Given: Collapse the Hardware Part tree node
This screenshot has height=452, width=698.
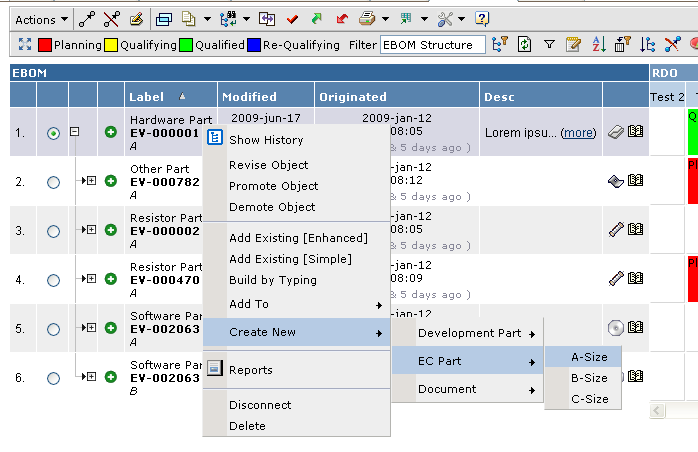Looking at the screenshot, I should pyautogui.click(x=74, y=132).
